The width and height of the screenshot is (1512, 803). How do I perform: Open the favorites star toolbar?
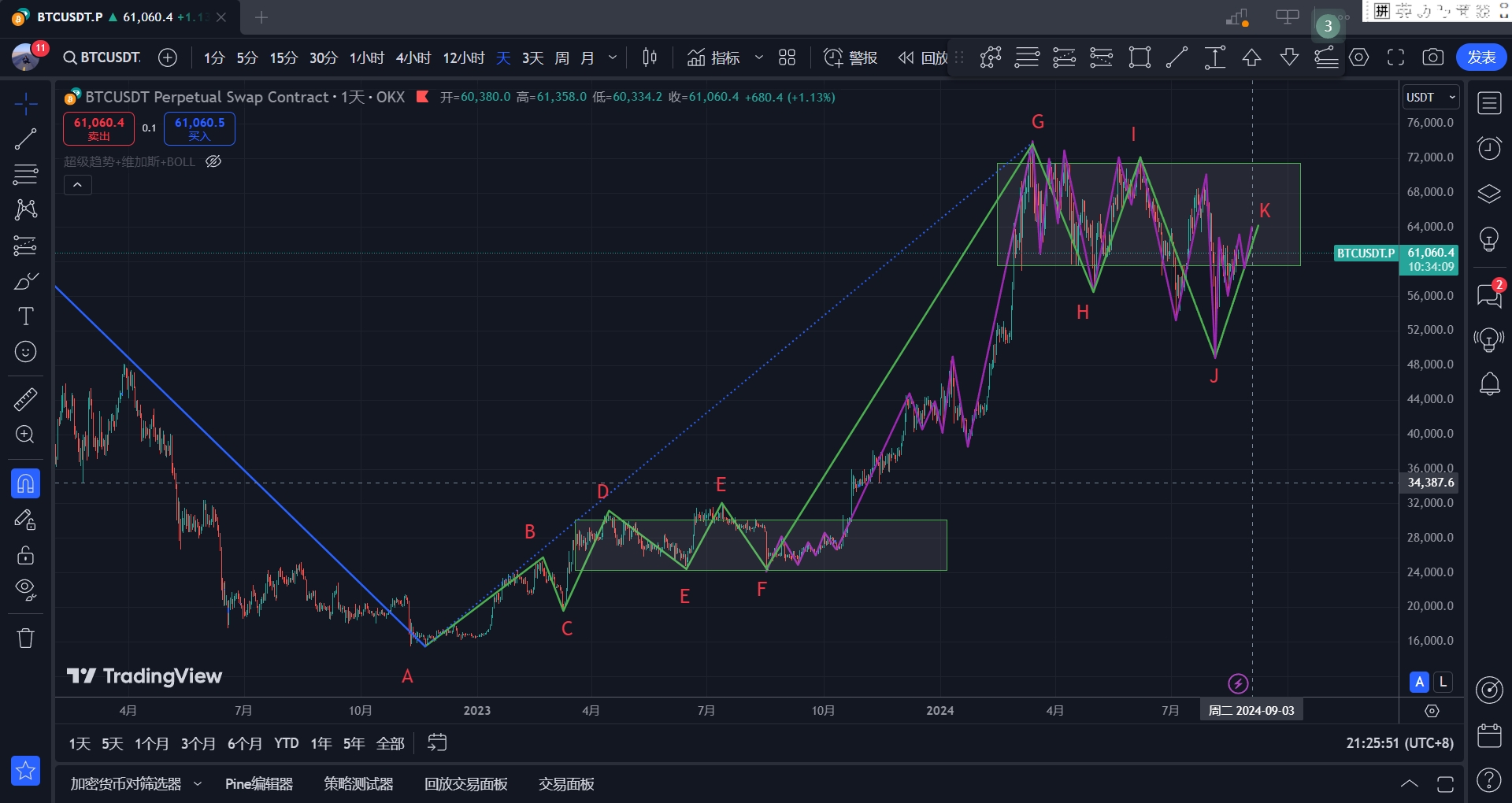[x=25, y=771]
